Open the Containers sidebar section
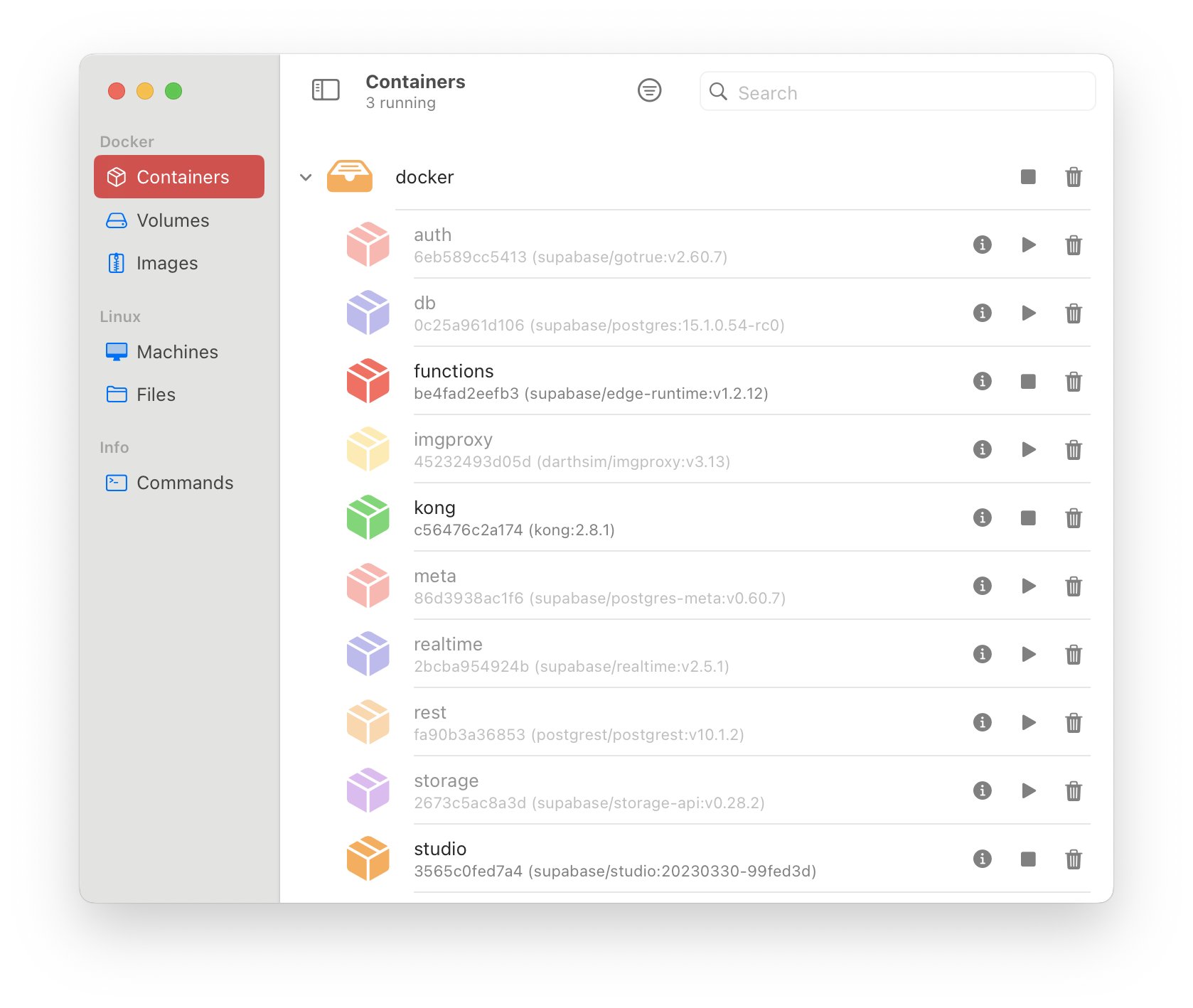Viewport: 1193px width, 1008px height. pyautogui.click(x=179, y=176)
